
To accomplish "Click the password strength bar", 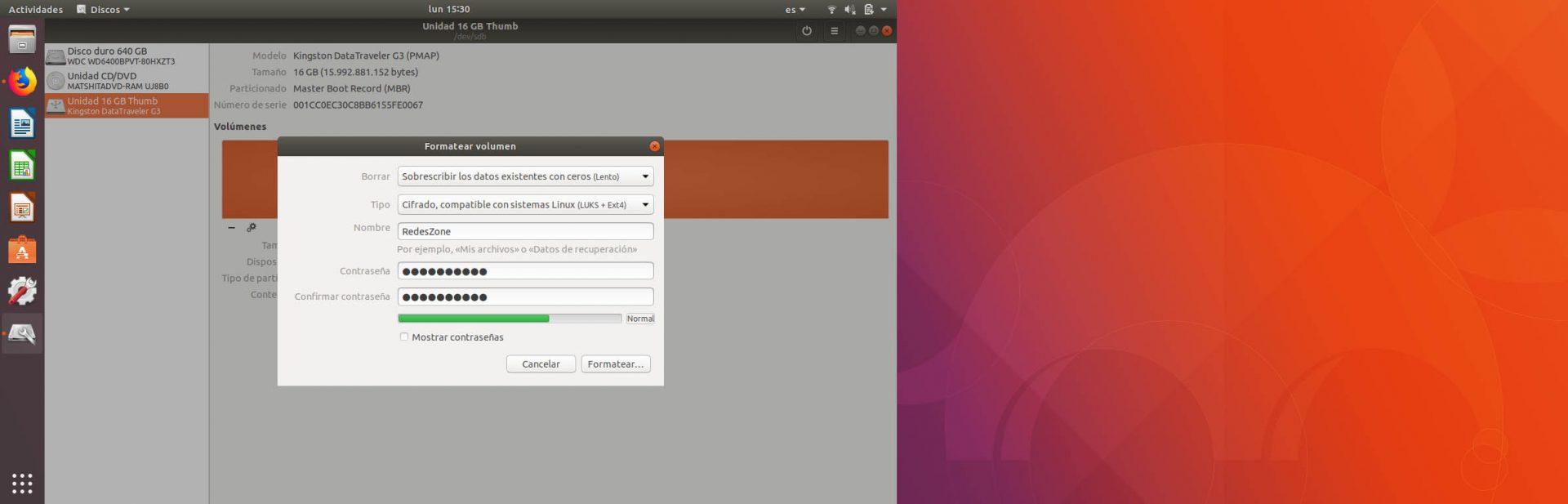I will click(x=510, y=319).
